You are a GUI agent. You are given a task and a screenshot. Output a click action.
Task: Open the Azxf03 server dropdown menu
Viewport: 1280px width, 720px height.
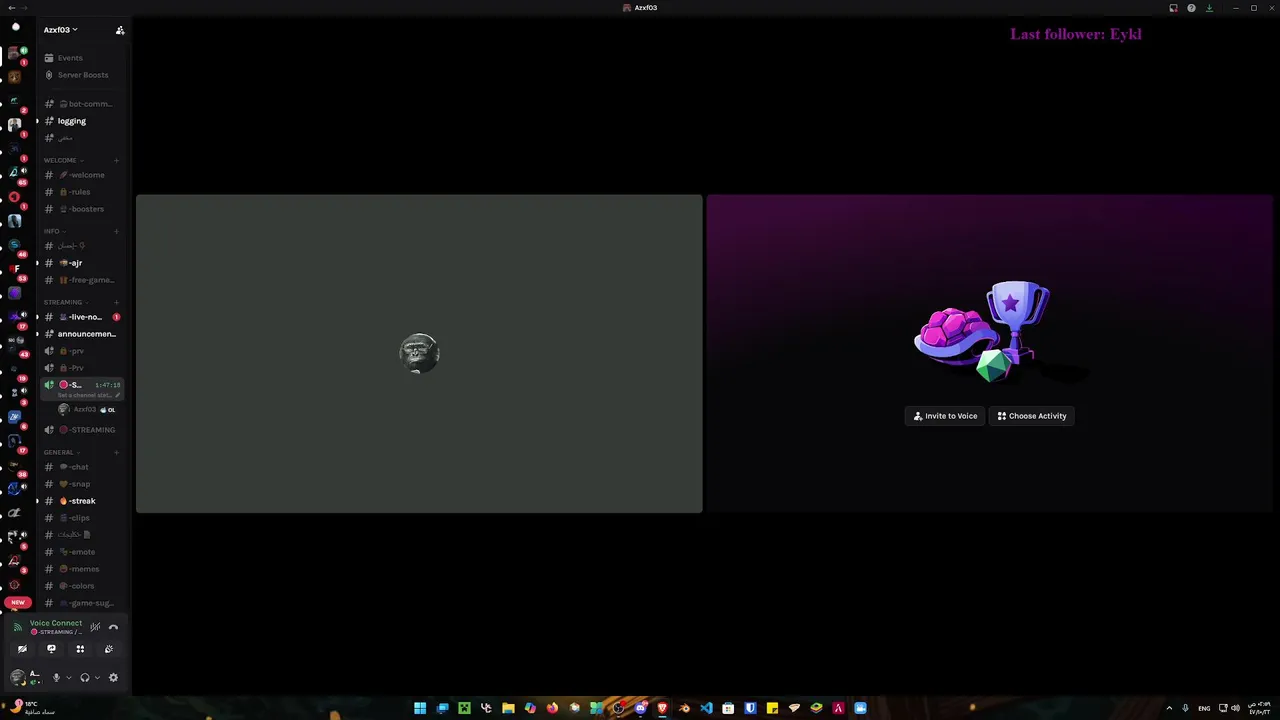[60, 30]
